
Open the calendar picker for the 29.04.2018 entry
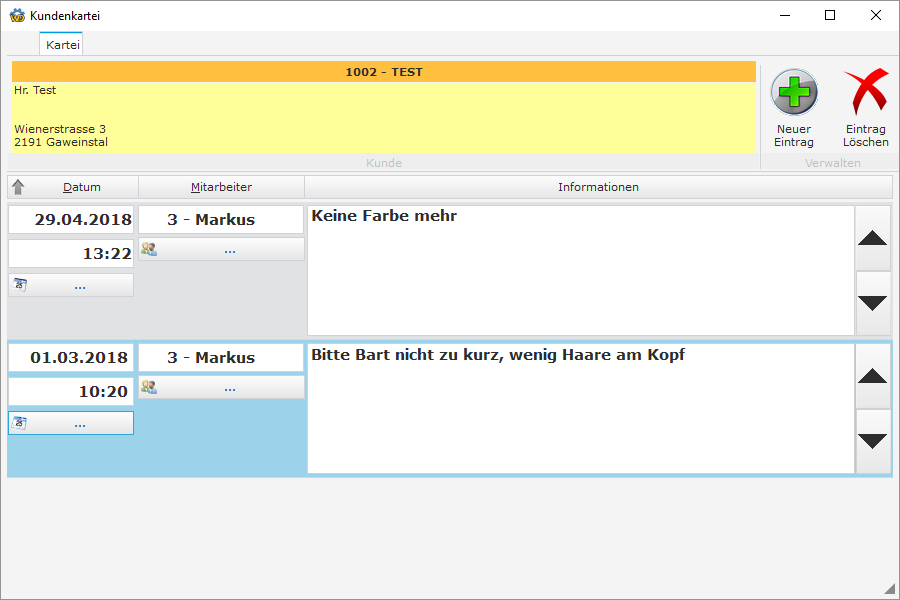(x=71, y=285)
